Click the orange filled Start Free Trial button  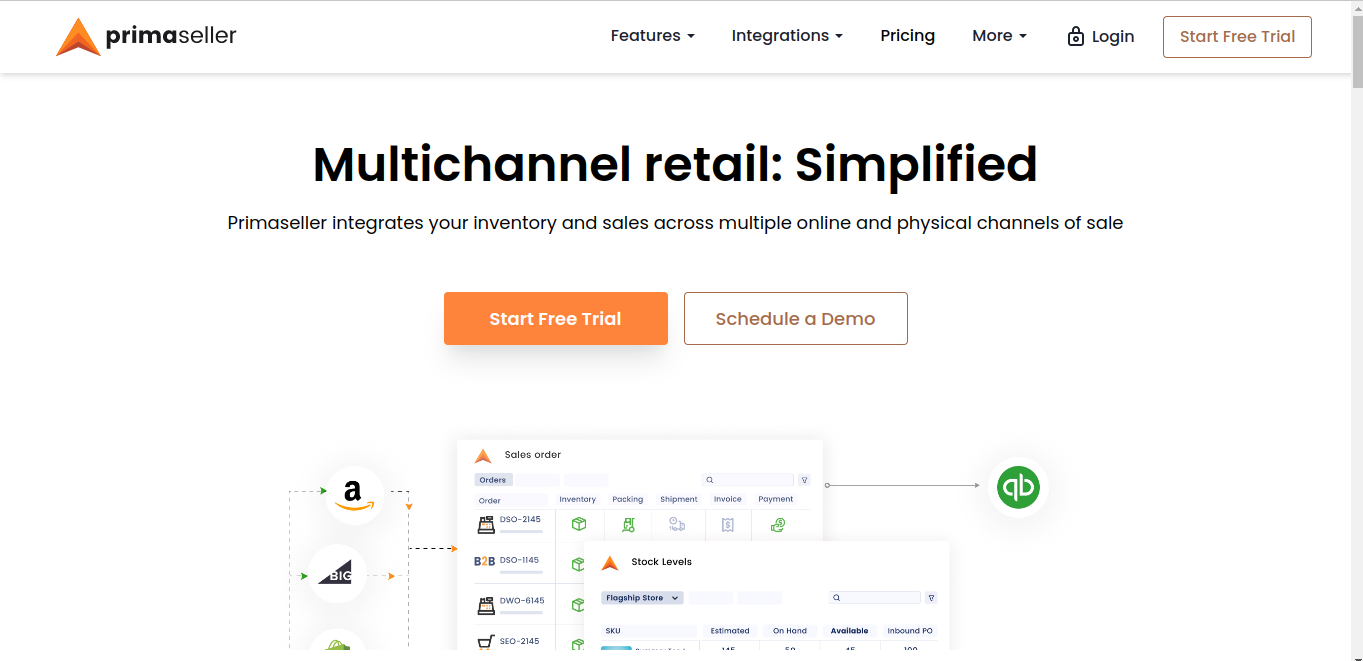(555, 319)
